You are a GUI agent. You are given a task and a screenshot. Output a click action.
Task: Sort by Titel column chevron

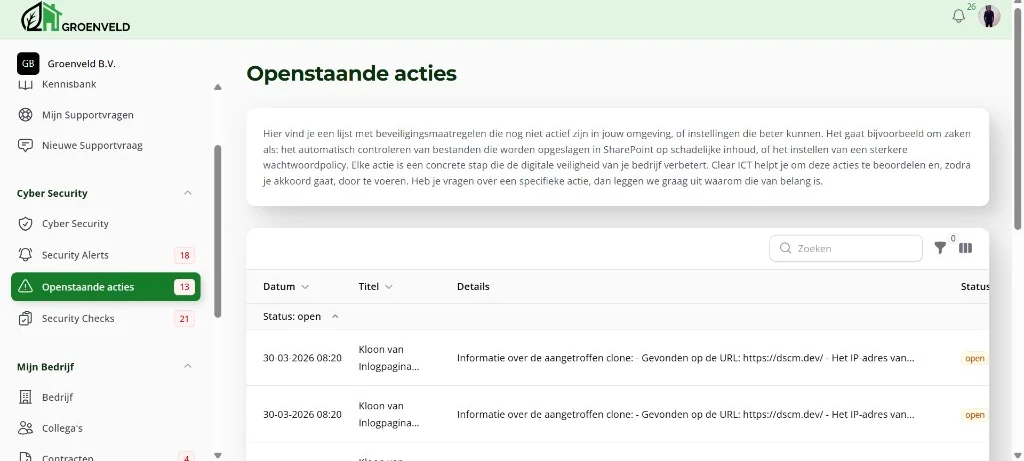click(389, 287)
